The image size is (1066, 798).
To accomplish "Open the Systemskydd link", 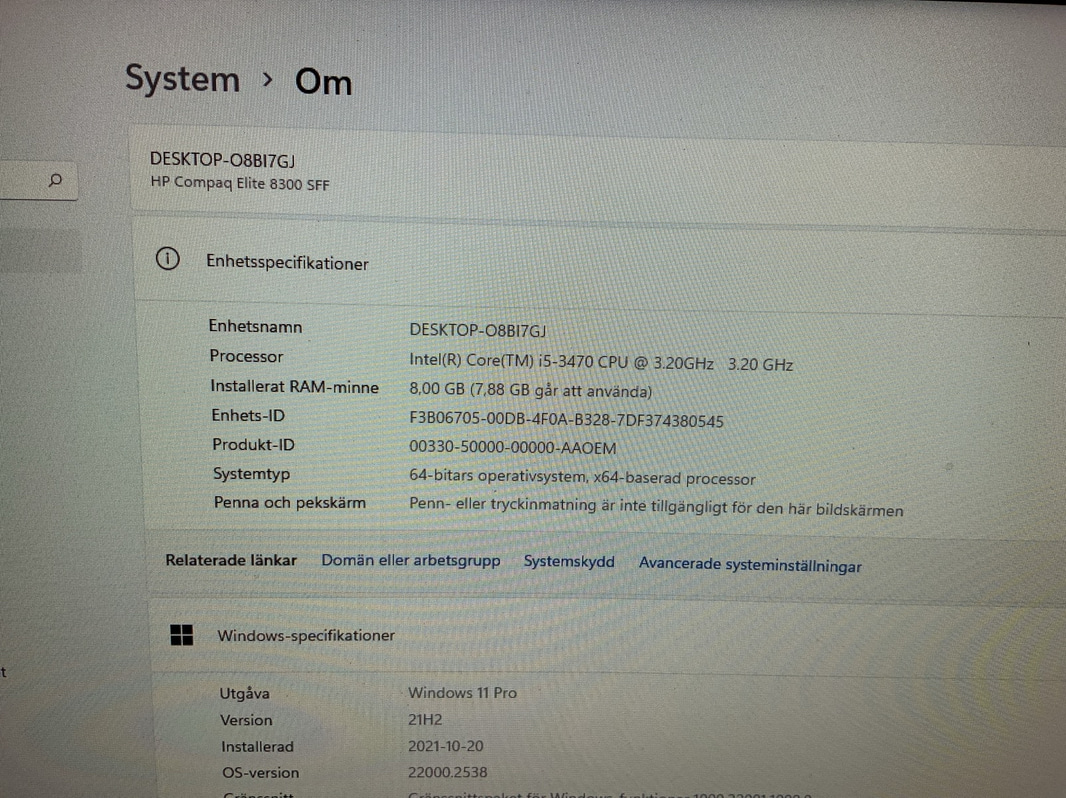I will pos(569,562).
